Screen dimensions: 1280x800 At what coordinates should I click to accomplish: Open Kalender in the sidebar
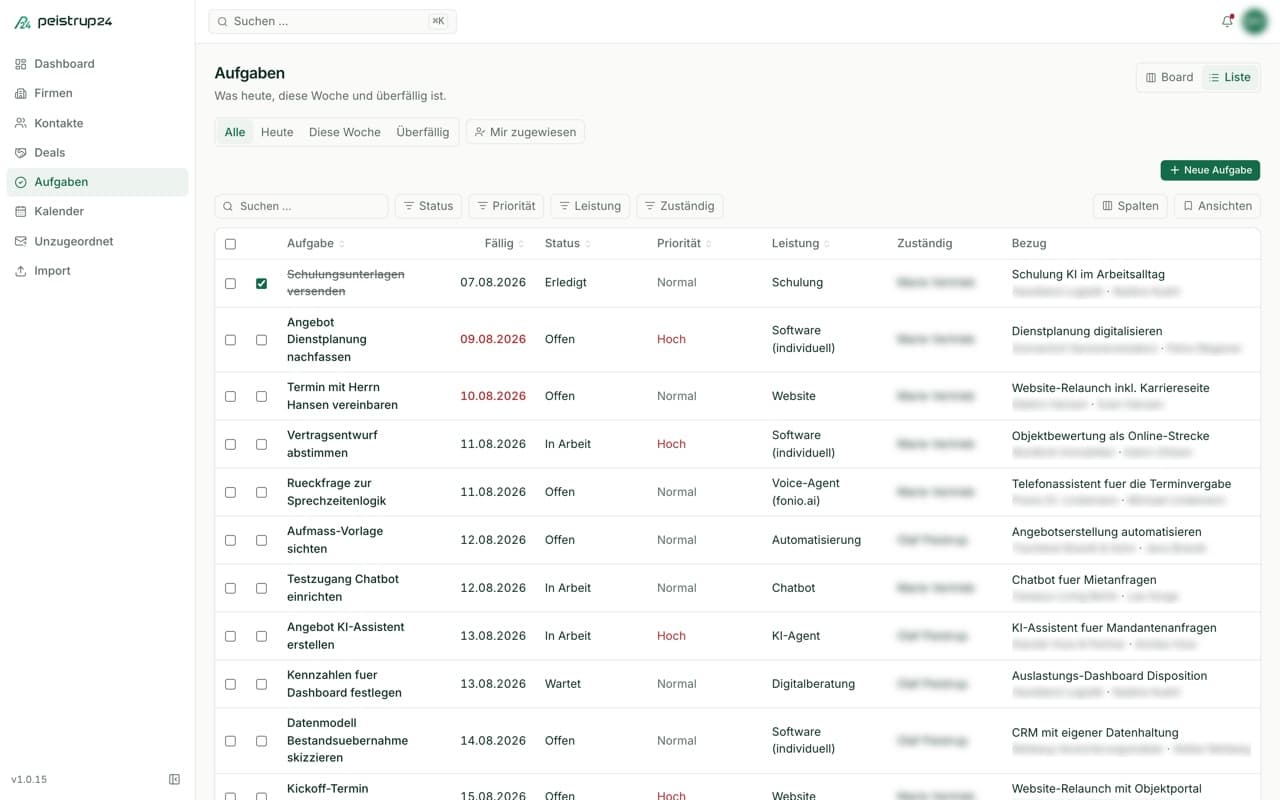tap(97, 211)
